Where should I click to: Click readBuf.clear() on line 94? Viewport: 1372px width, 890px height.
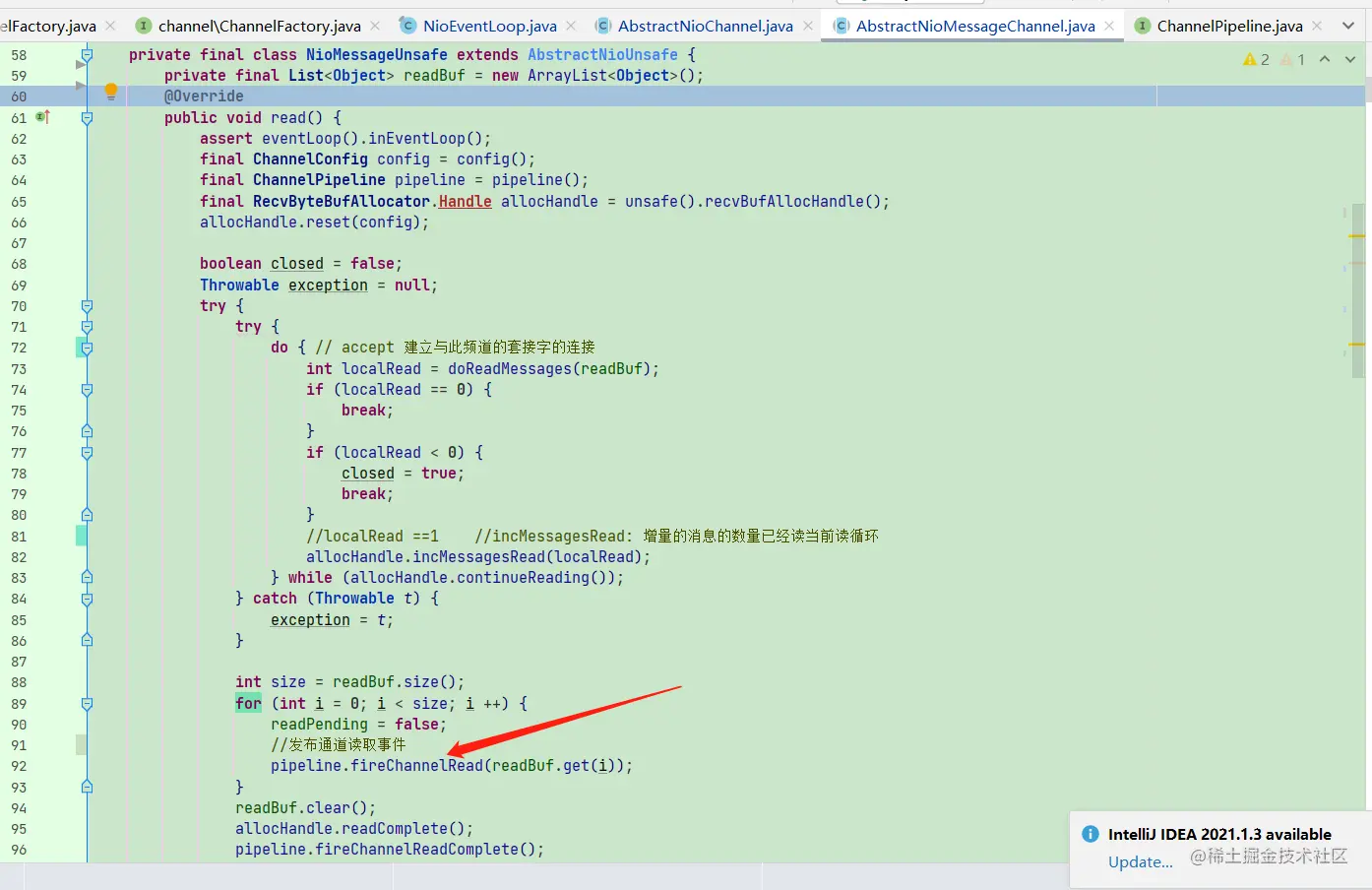coord(305,808)
